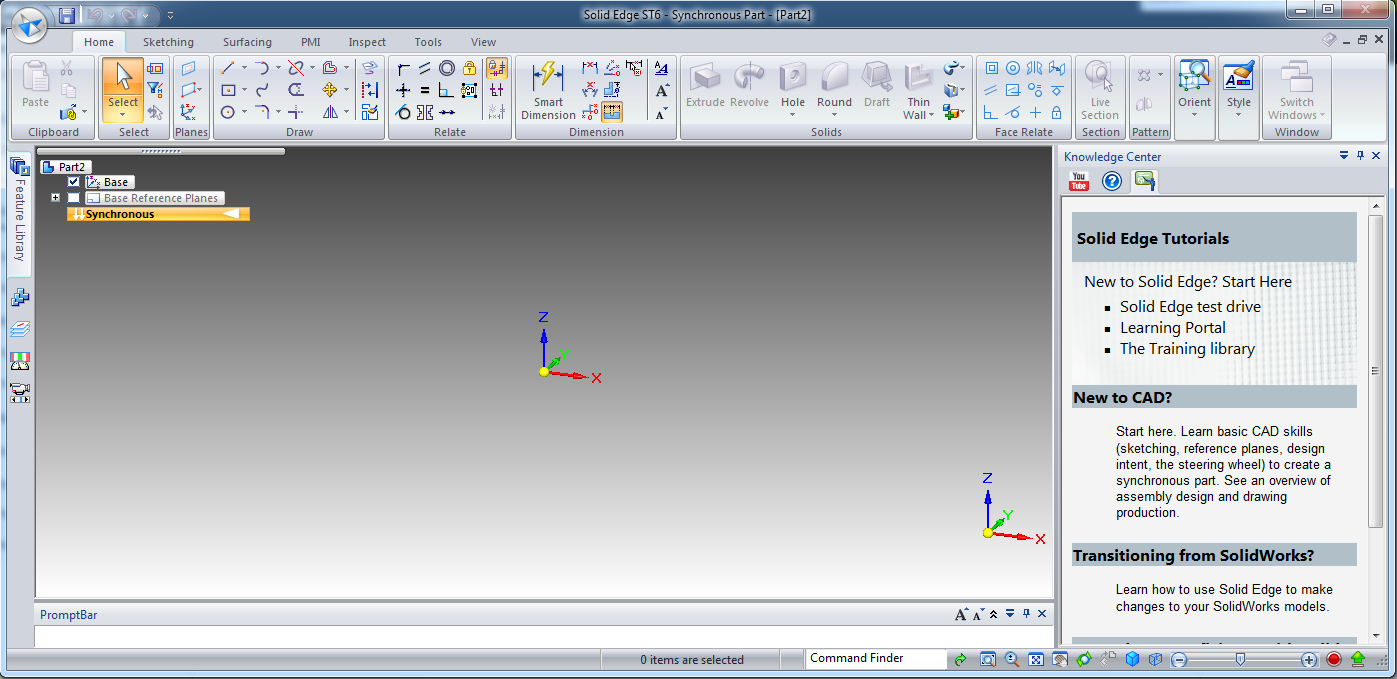Start recording with the red record button
This screenshot has width=1397, height=679.
[x=1334, y=659]
